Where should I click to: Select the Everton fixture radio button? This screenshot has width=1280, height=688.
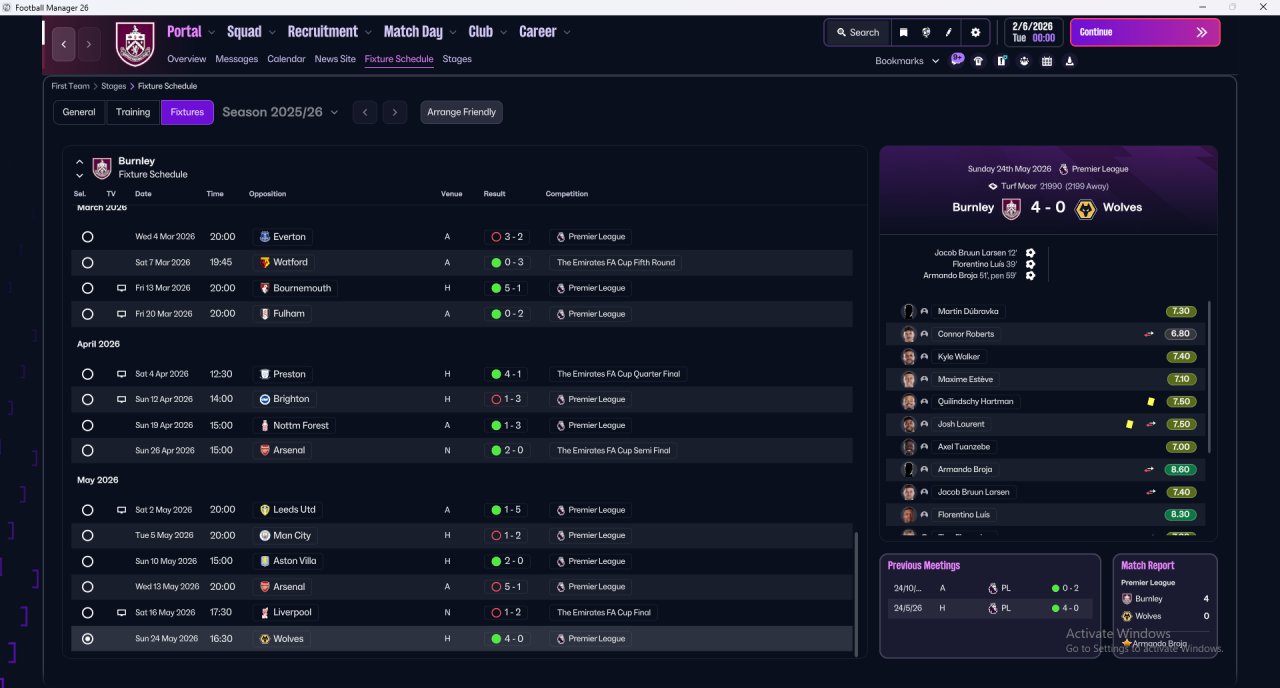[88, 237]
